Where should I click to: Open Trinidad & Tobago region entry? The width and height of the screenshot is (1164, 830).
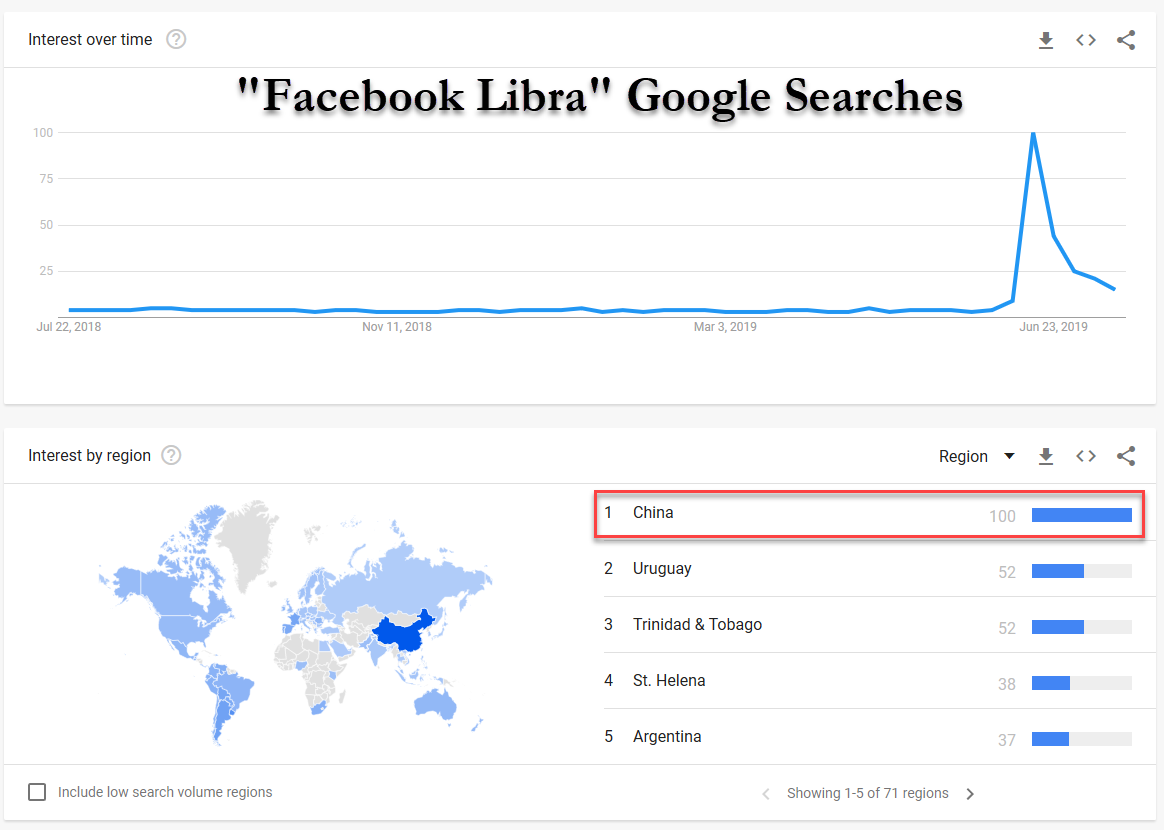(x=869, y=625)
